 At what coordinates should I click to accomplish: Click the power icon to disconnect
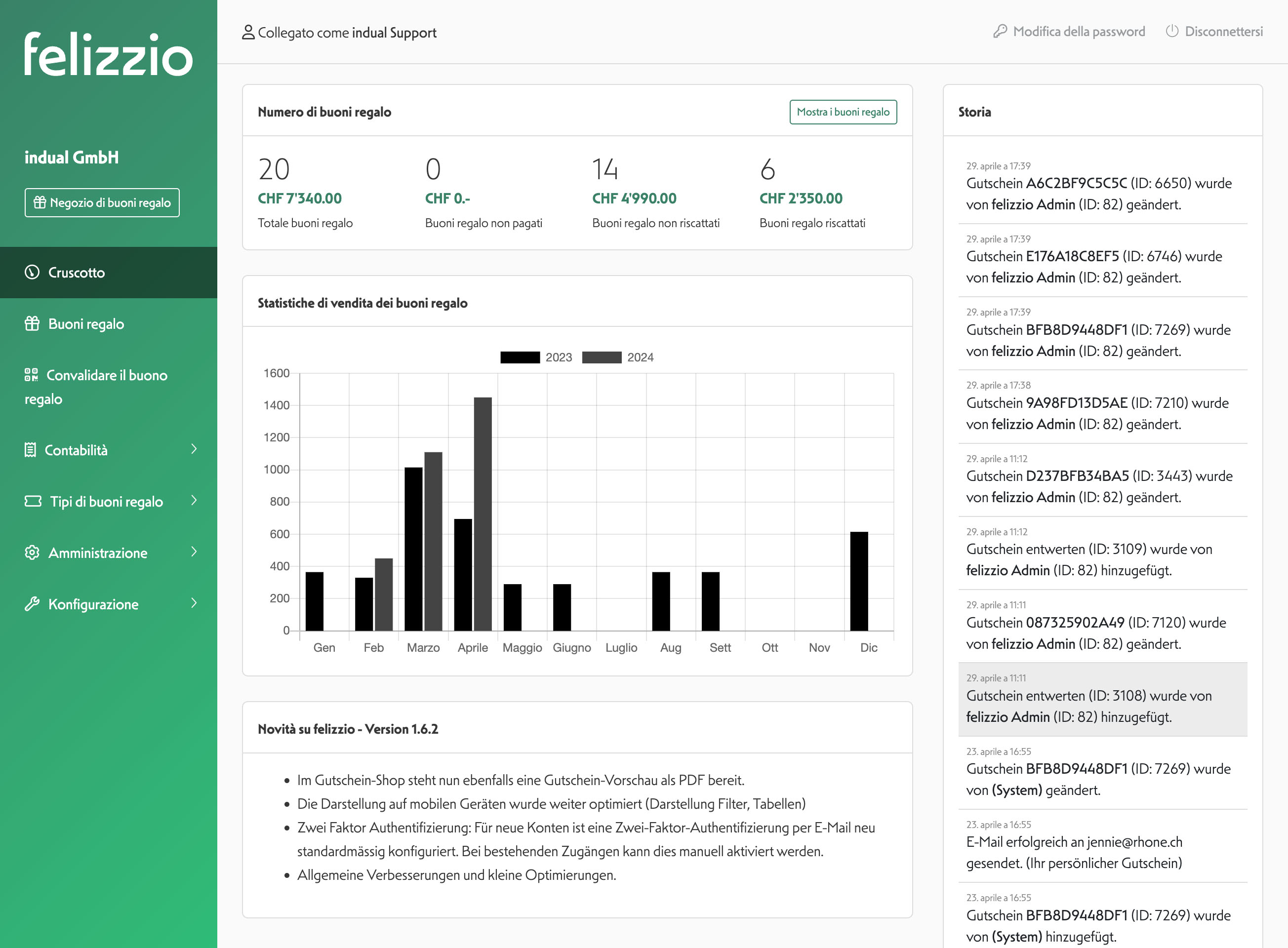[x=1171, y=31]
